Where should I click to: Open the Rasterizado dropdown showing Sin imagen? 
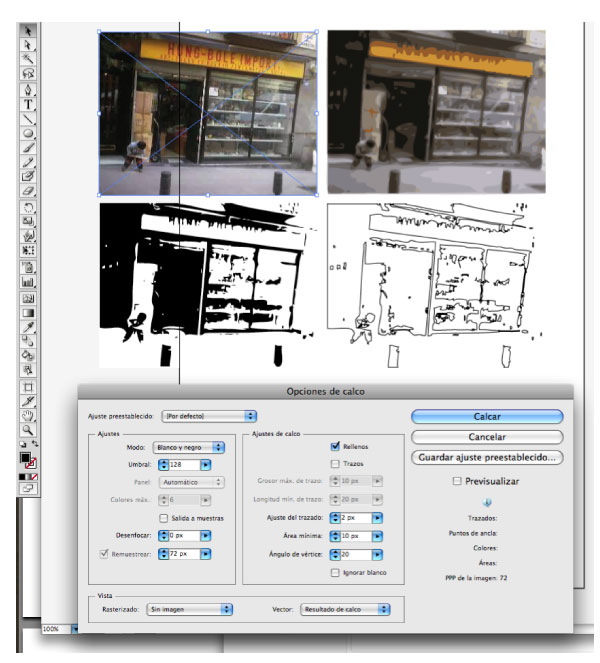(189, 609)
